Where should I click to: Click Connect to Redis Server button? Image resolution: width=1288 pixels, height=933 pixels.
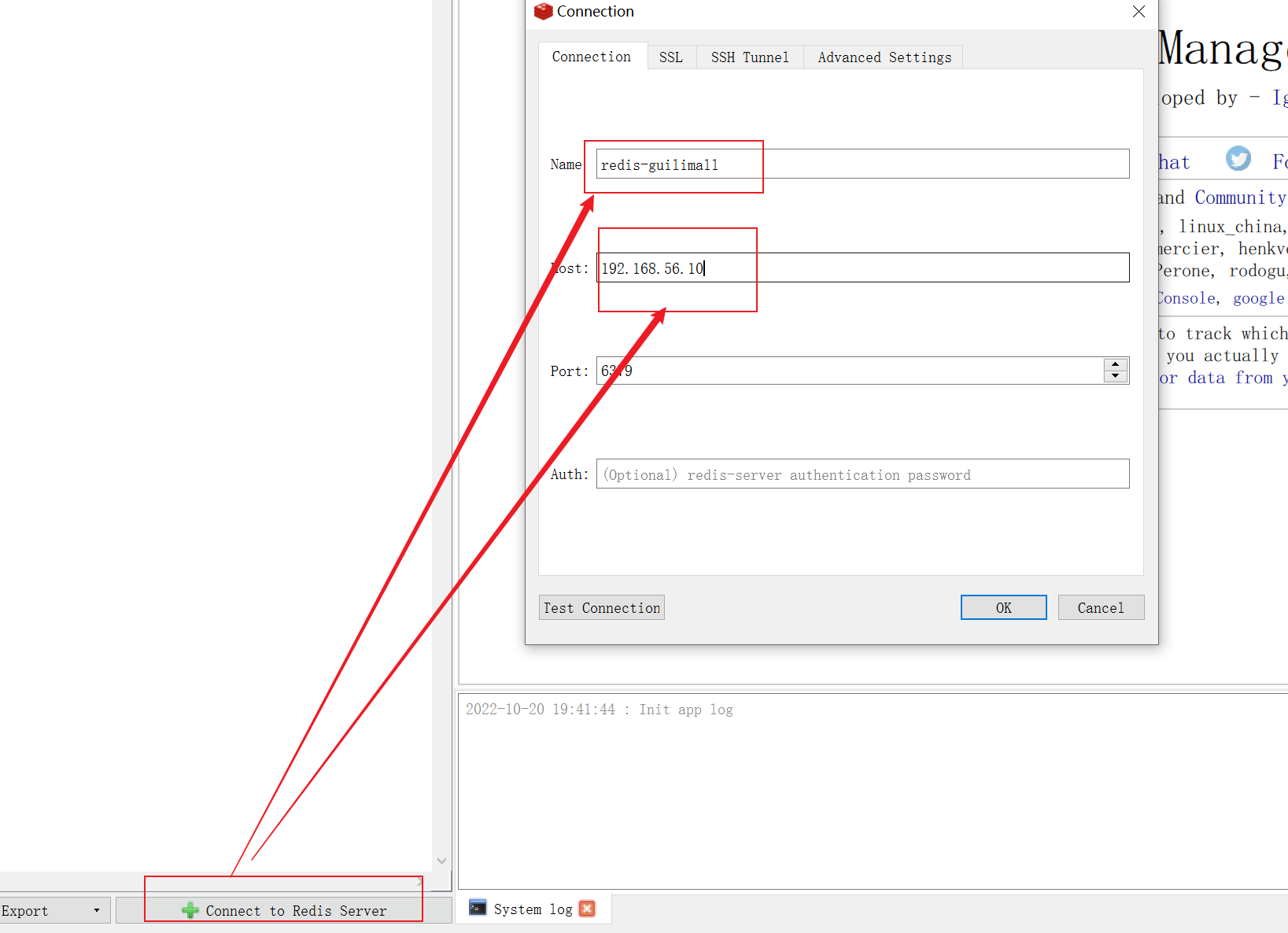click(284, 910)
